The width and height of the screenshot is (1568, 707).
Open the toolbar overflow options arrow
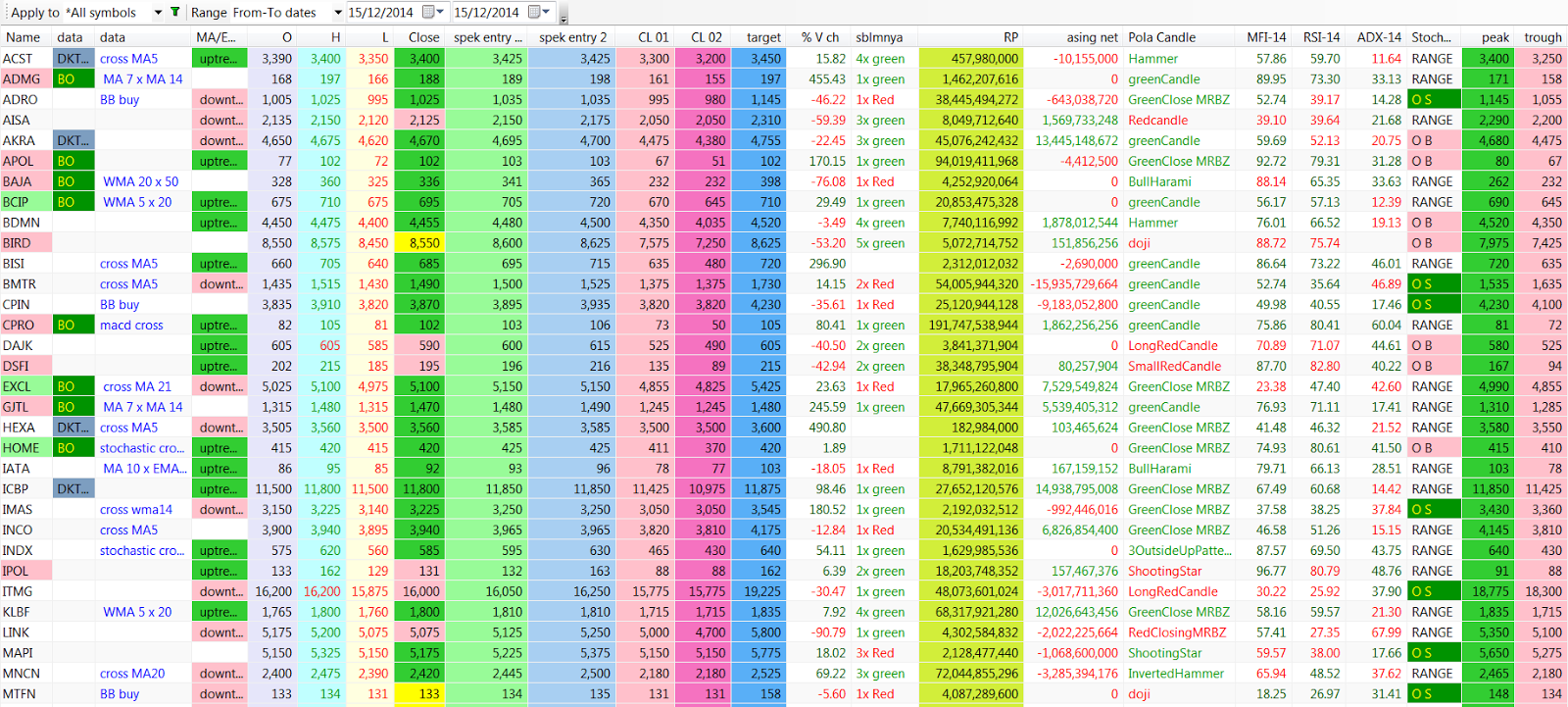point(564,15)
